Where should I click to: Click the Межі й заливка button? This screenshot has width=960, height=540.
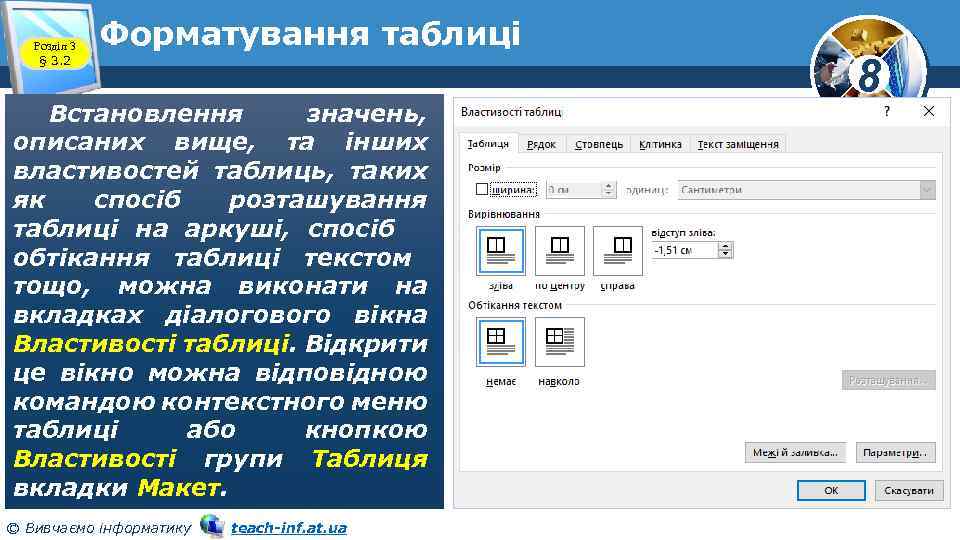795,452
